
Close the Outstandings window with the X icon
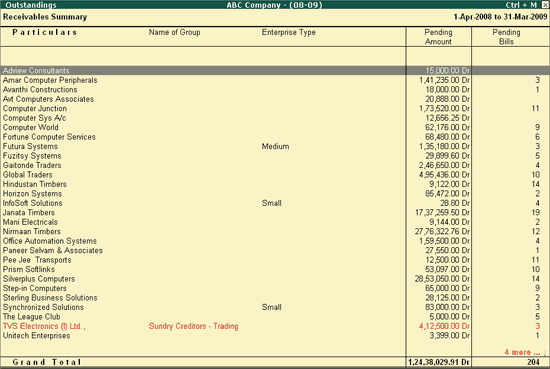click(545, 5)
